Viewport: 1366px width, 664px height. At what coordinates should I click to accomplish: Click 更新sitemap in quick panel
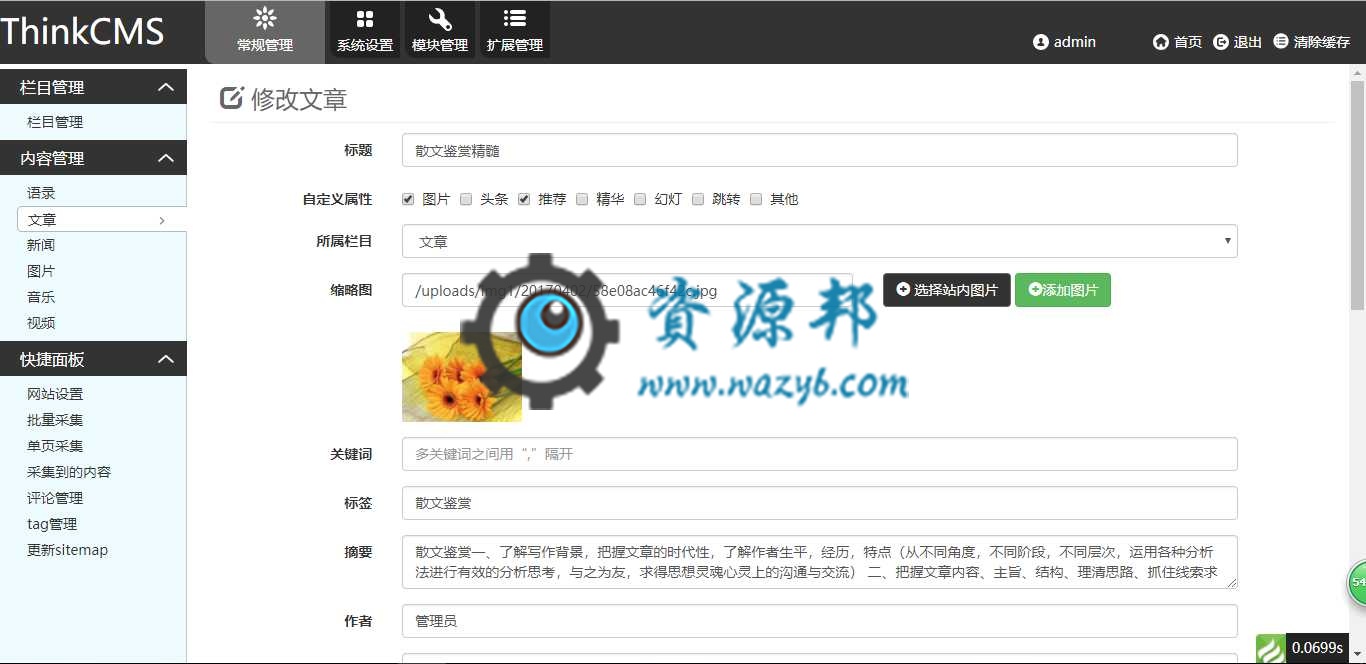pos(67,550)
